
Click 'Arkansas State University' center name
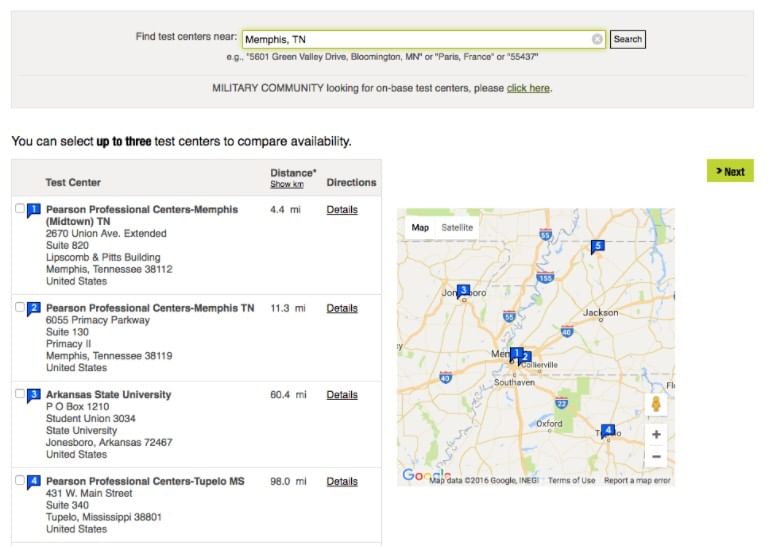(109, 395)
